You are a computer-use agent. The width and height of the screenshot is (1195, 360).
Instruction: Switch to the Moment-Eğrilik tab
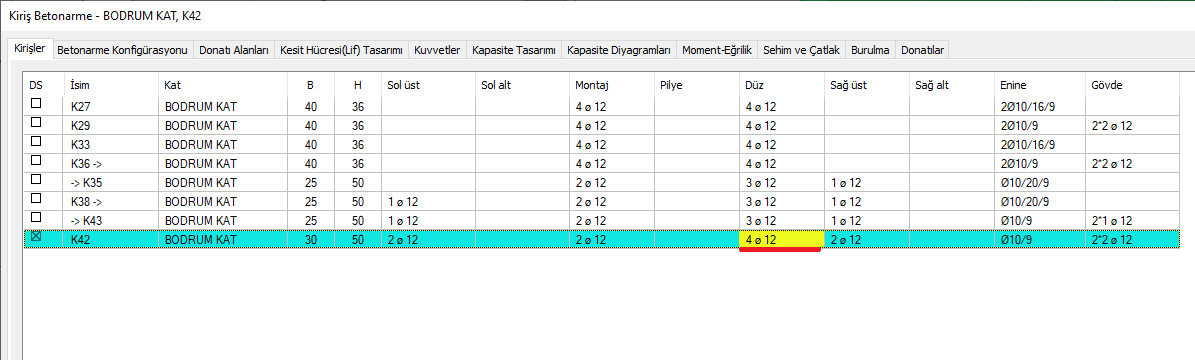coord(717,50)
